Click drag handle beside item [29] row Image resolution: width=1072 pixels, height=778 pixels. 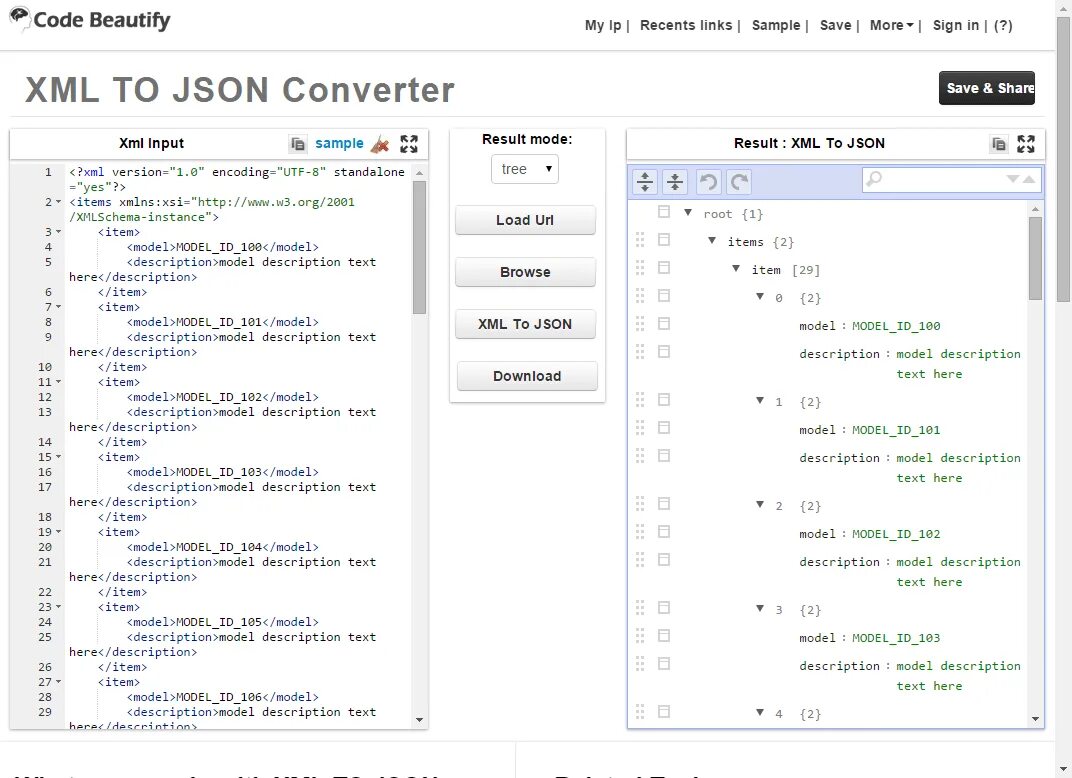click(640, 268)
